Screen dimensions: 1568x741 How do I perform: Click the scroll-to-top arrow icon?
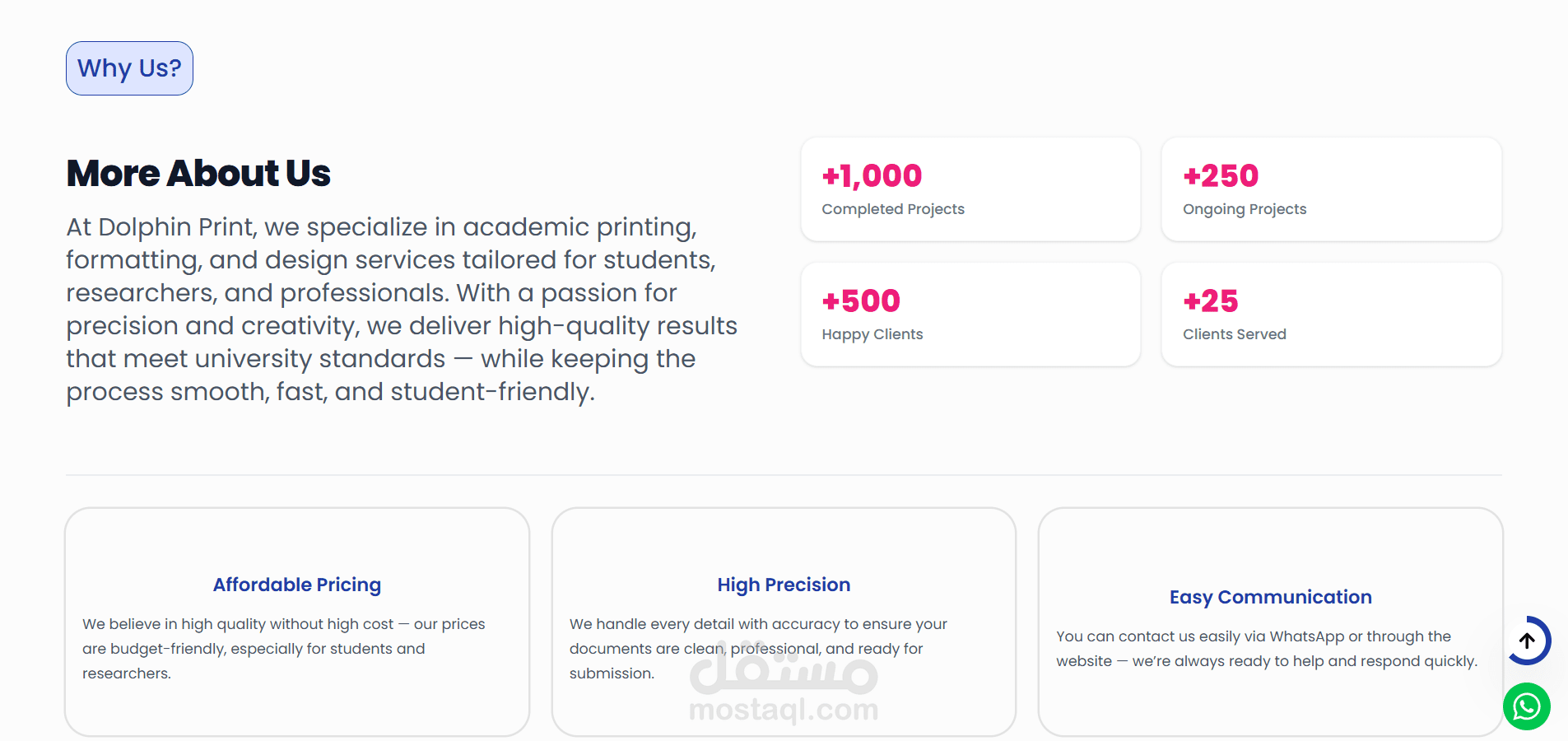point(1528,641)
